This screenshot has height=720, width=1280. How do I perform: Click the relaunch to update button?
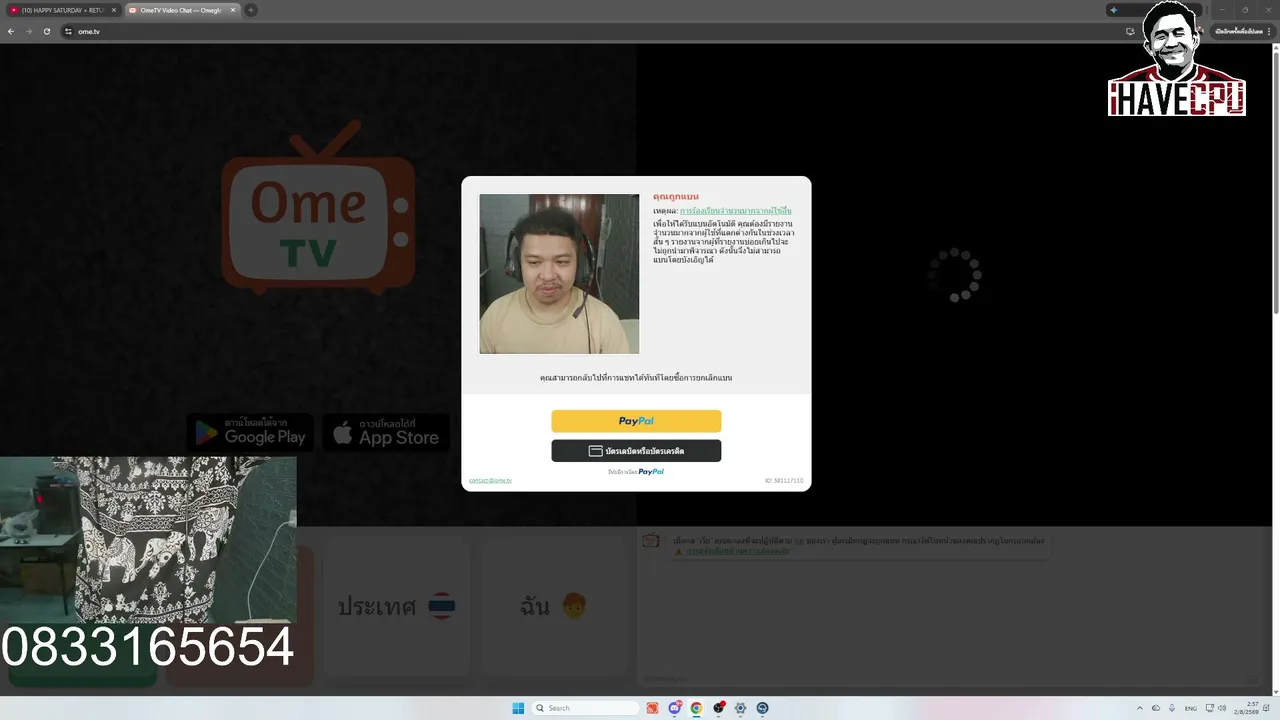pos(1238,31)
